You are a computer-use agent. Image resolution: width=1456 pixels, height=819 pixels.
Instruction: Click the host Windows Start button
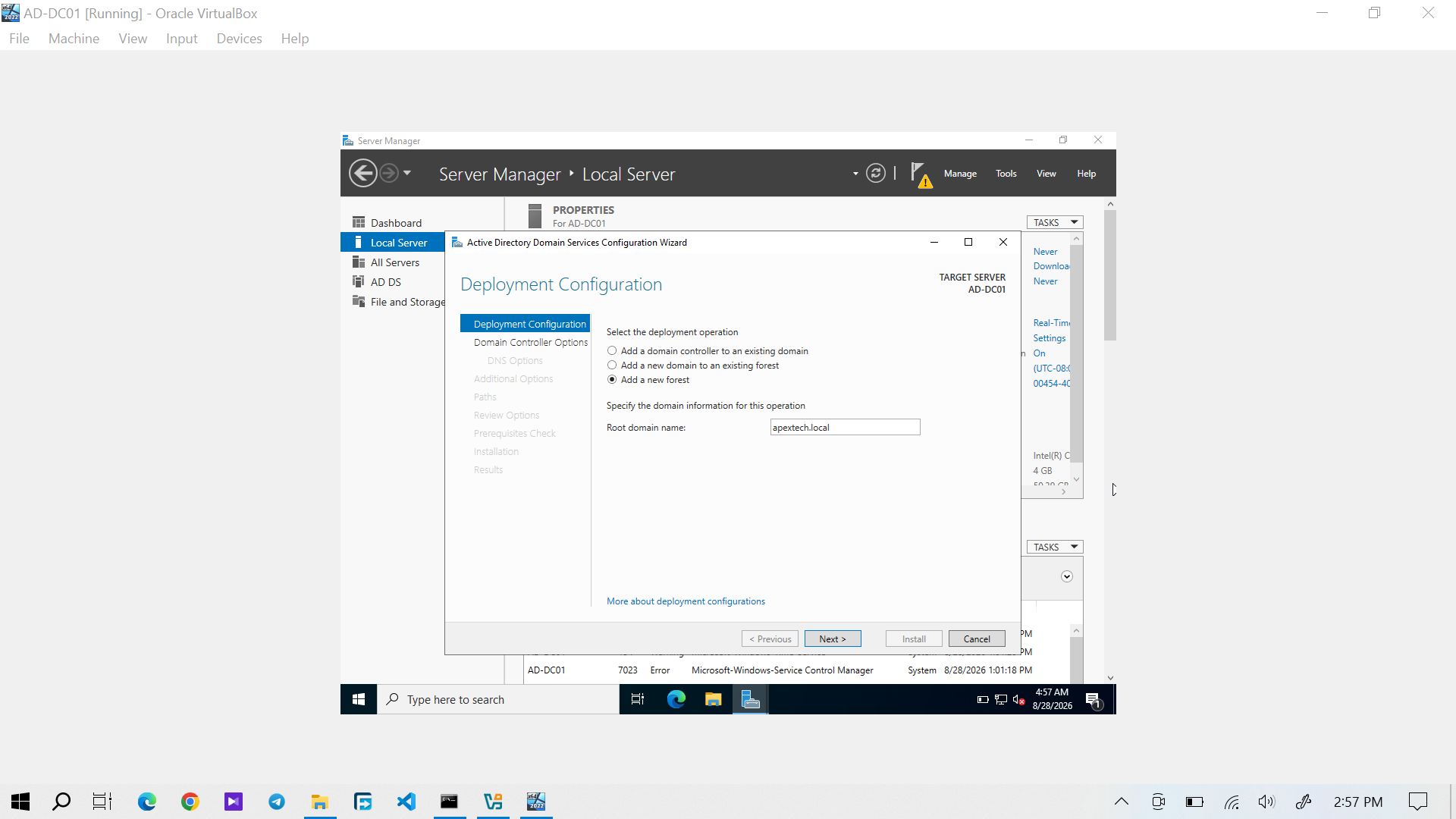pyautogui.click(x=20, y=802)
